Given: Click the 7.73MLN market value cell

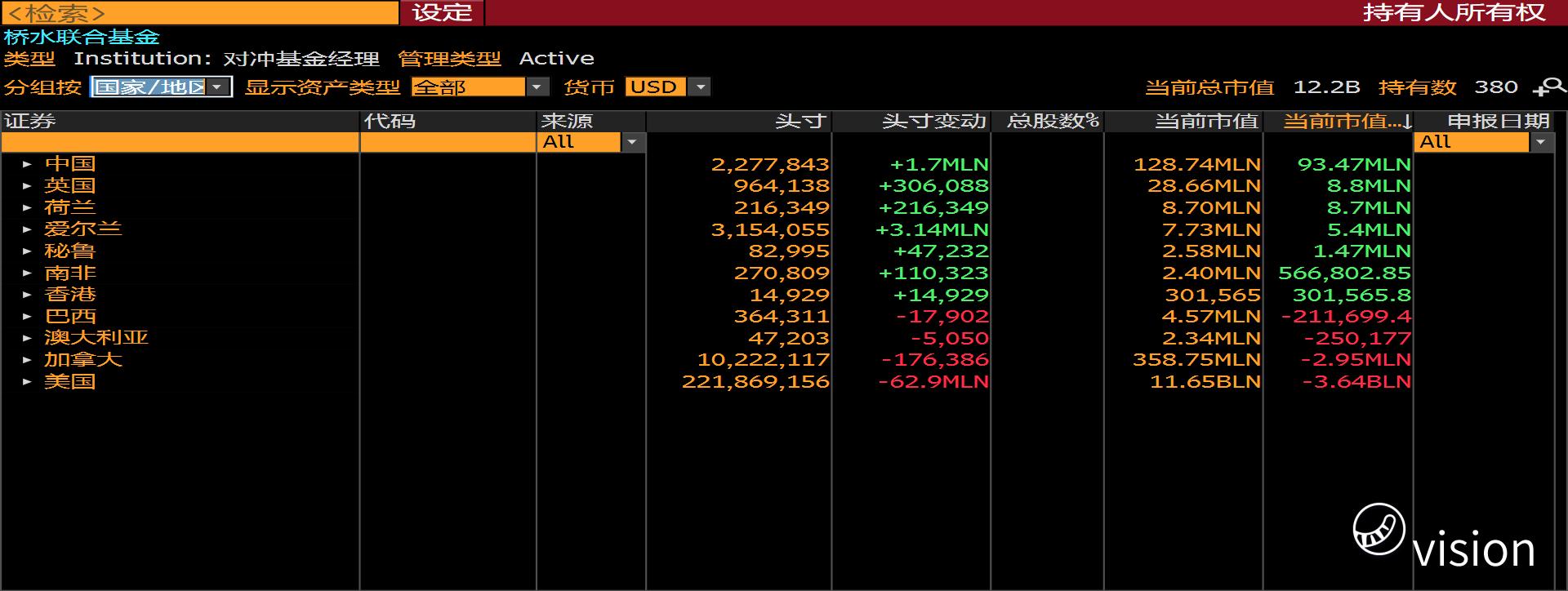Looking at the screenshot, I should (x=1211, y=229).
